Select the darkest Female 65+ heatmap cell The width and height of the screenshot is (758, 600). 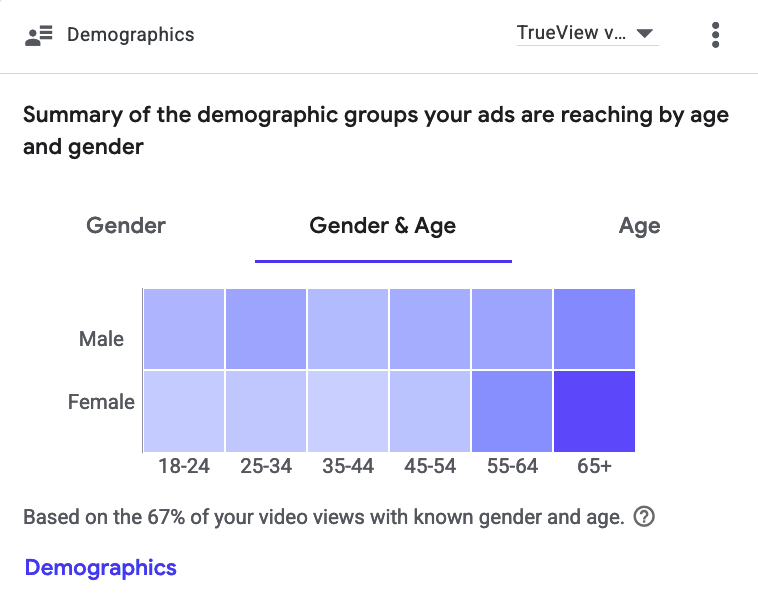click(x=594, y=411)
